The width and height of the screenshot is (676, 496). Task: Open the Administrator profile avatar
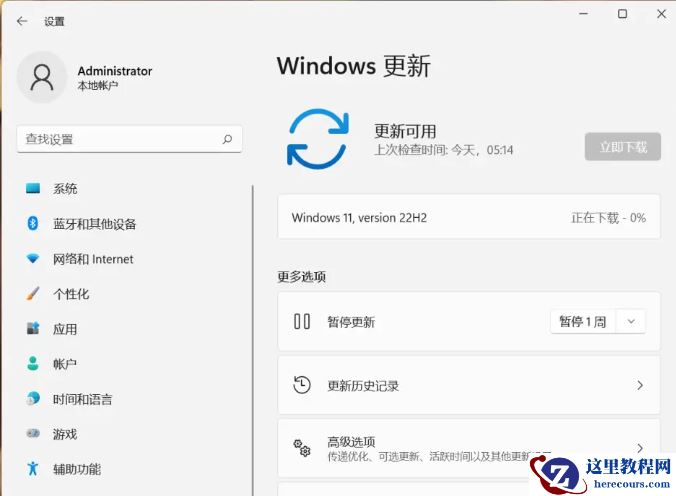[42, 77]
